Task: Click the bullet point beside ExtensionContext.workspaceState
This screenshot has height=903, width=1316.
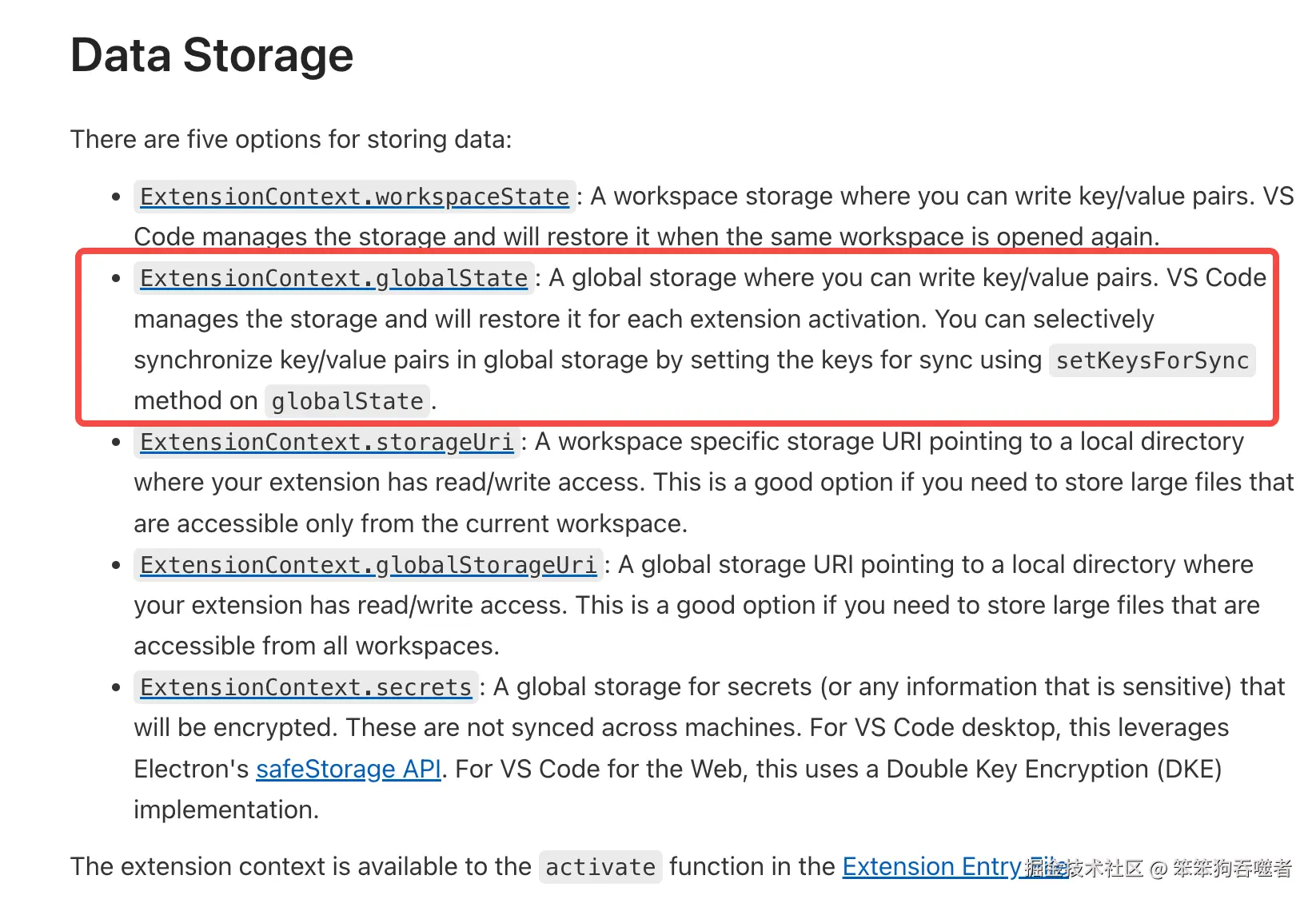Action: (117, 197)
